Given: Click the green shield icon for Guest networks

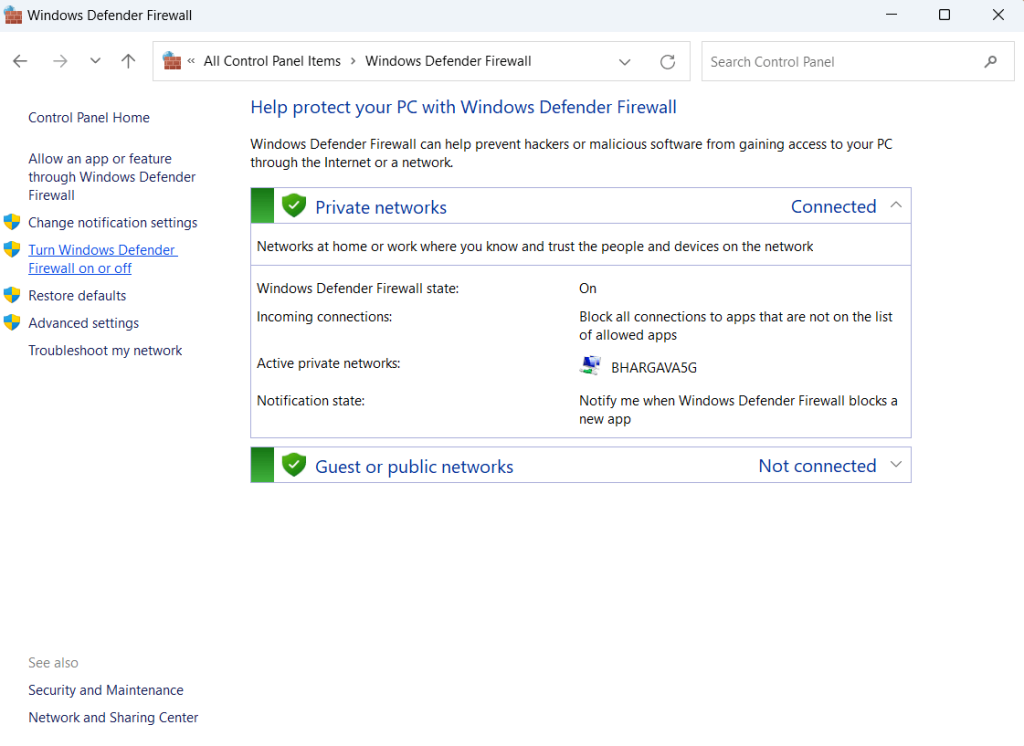Looking at the screenshot, I should pyautogui.click(x=293, y=464).
